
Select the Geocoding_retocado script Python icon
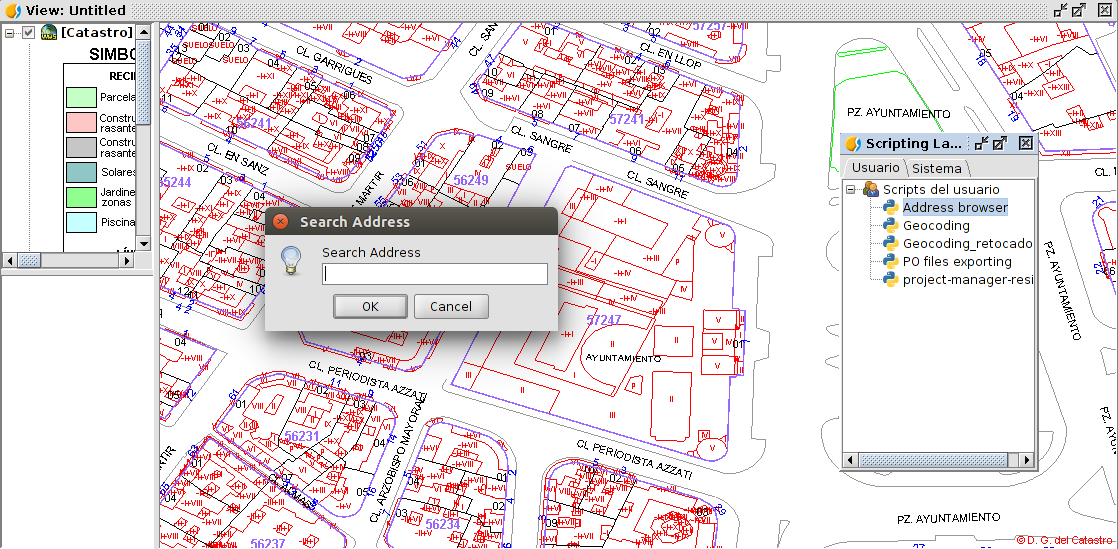click(x=890, y=244)
